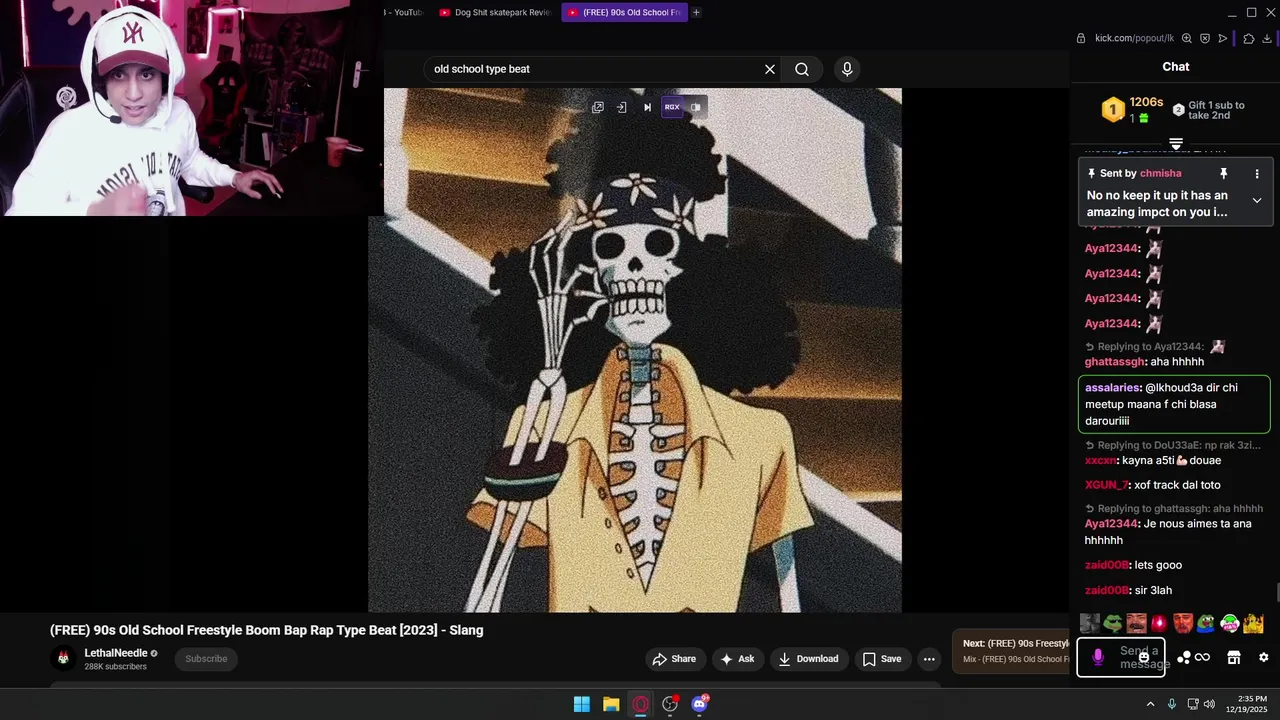Open LethalNeedle channel avatar
The width and height of the screenshot is (1280, 720).
63,658
